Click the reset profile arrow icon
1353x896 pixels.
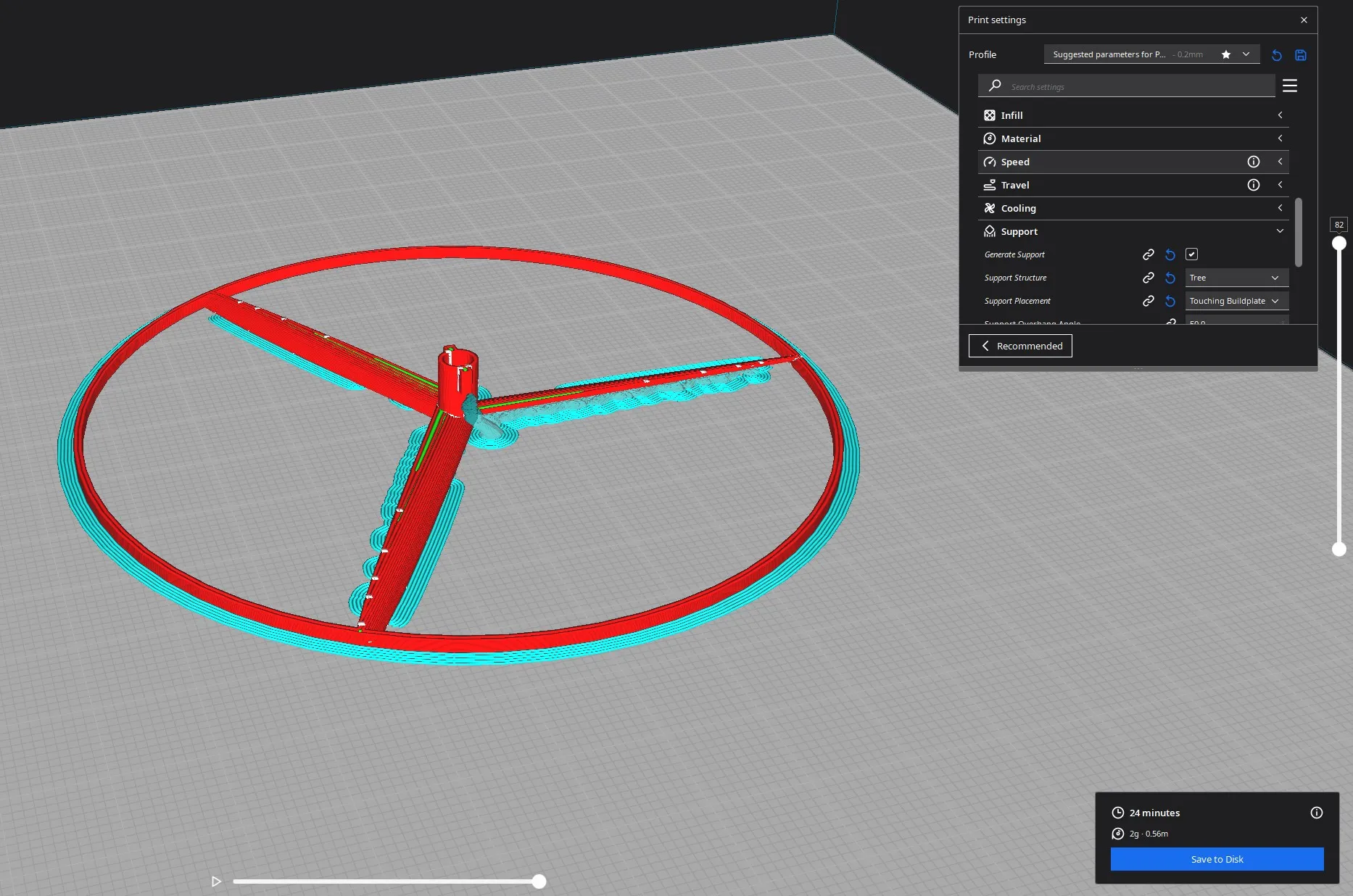tap(1277, 55)
